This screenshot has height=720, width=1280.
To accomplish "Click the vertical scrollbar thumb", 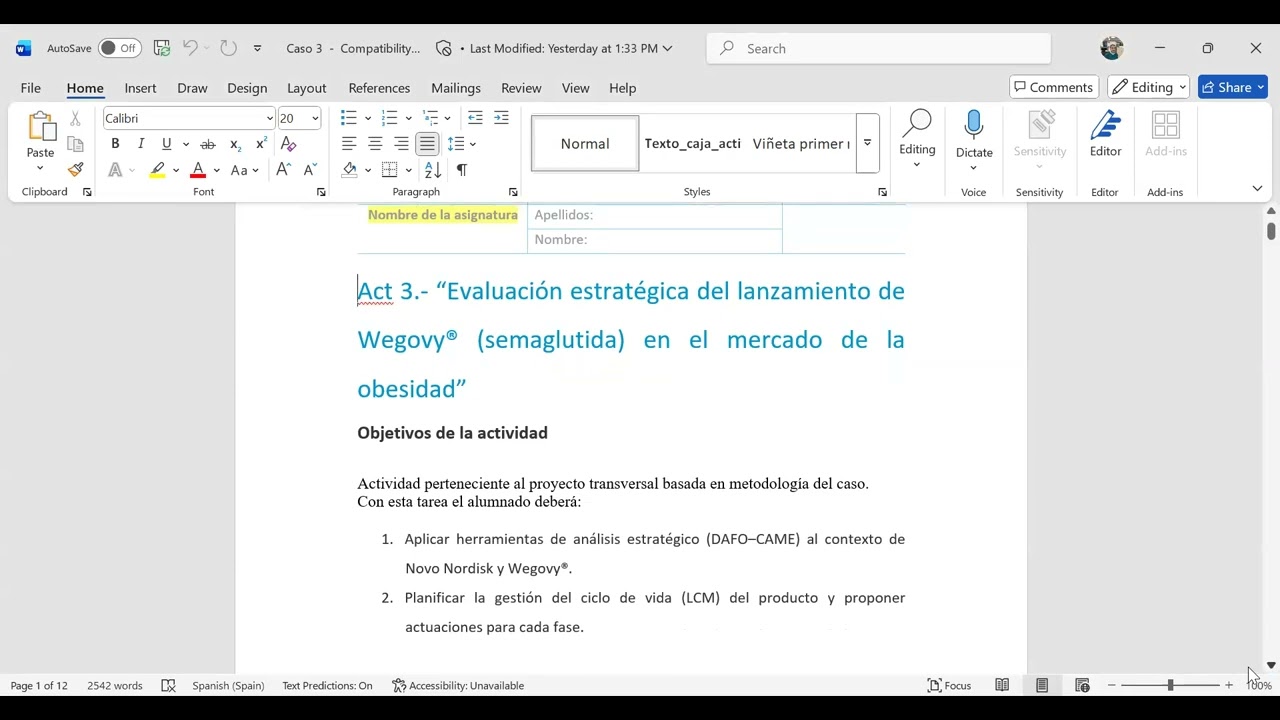I will [x=1271, y=231].
